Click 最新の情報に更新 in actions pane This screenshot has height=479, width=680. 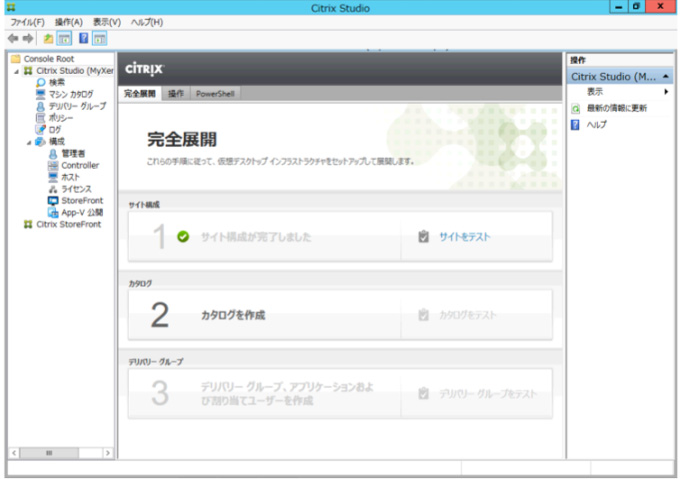click(x=617, y=108)
